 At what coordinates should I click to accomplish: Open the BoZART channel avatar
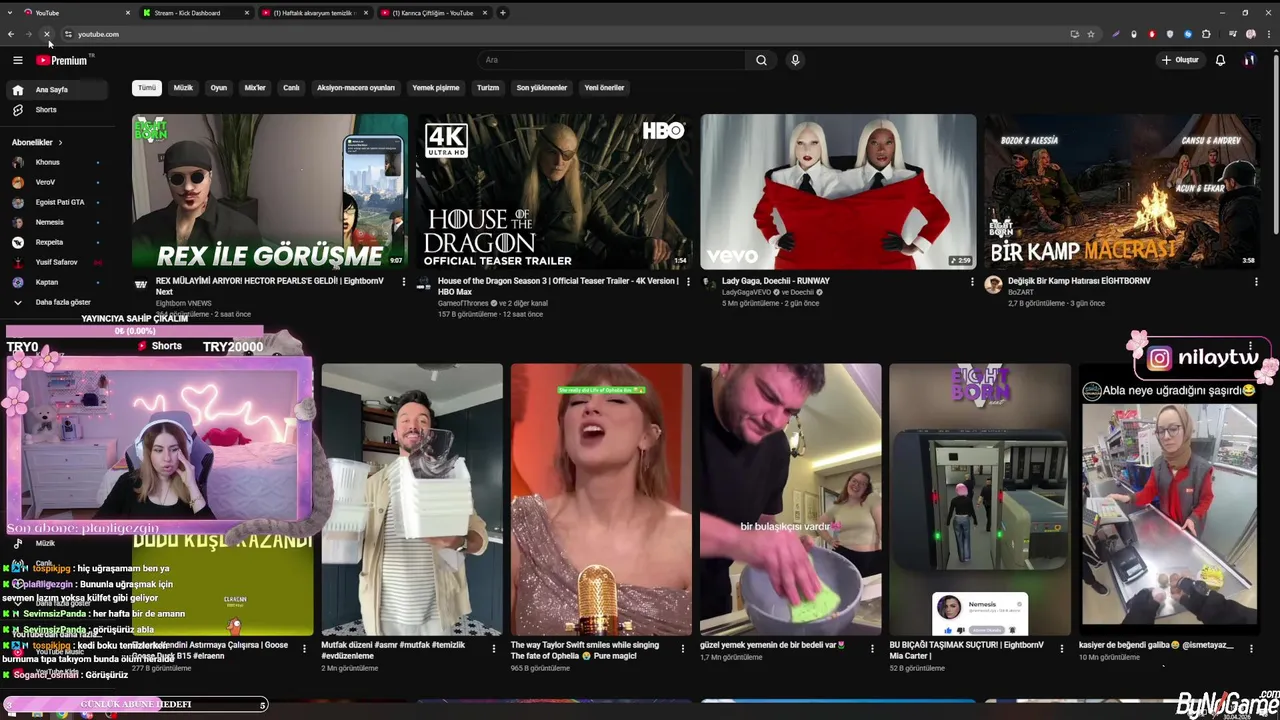[993, 285]
